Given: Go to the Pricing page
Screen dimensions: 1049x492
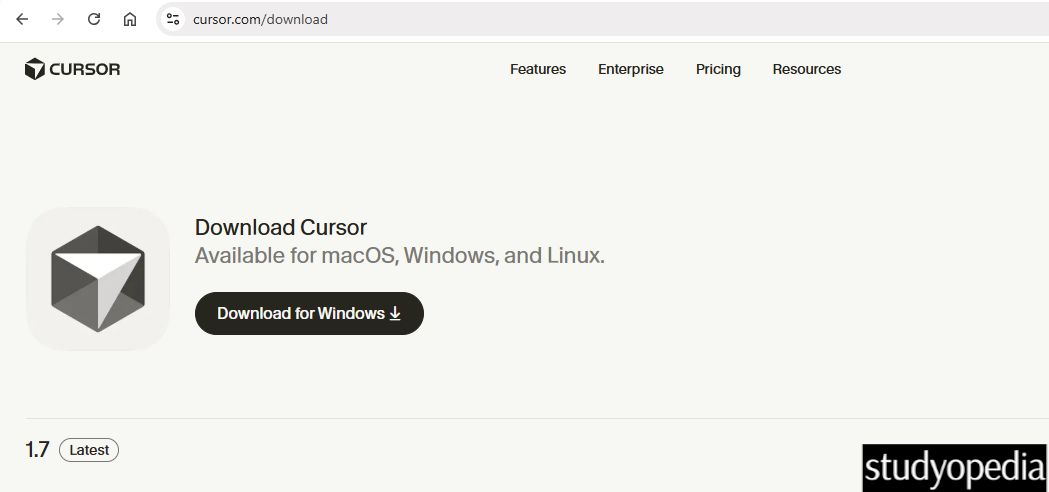Looking at the screenshot, I should [718, 70].
